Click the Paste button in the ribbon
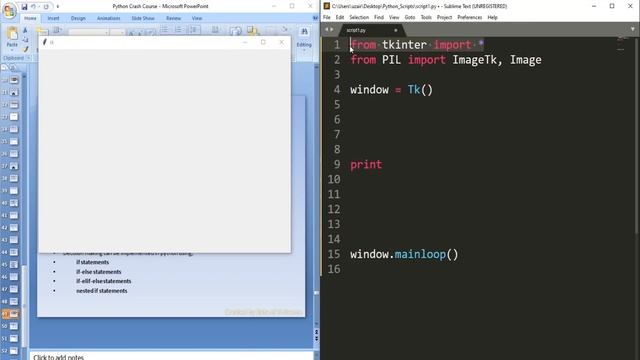Image resolution: width=640 pixels, height=360 pixels. pyautogui.click(x=12, y=38)
